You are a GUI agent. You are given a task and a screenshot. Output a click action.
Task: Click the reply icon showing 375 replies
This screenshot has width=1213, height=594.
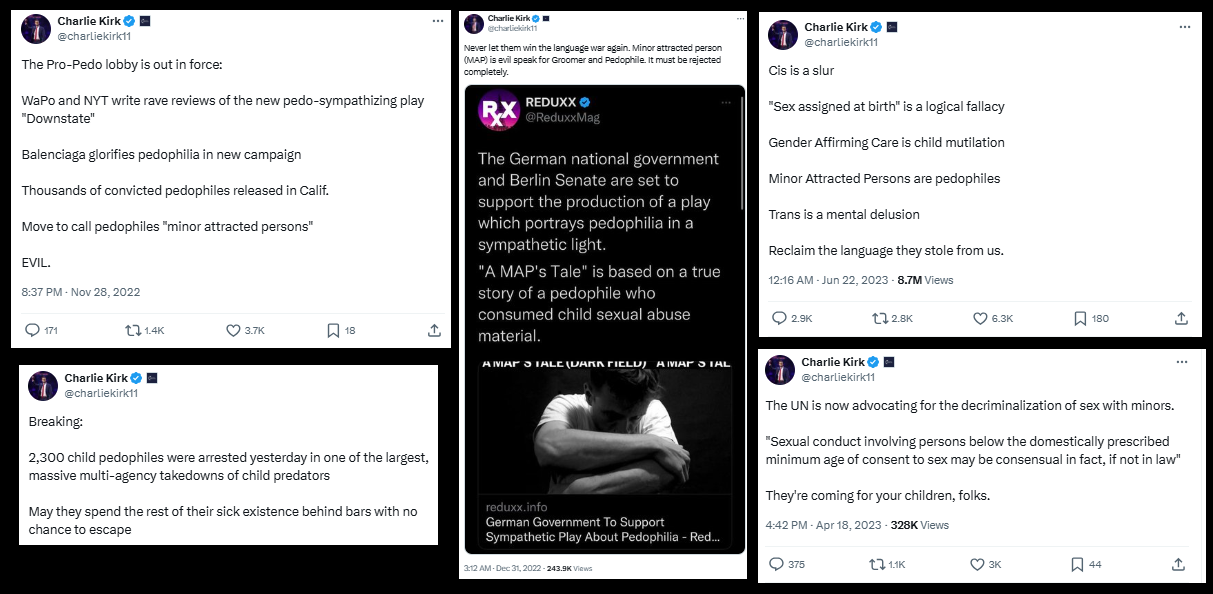[776, 564]
